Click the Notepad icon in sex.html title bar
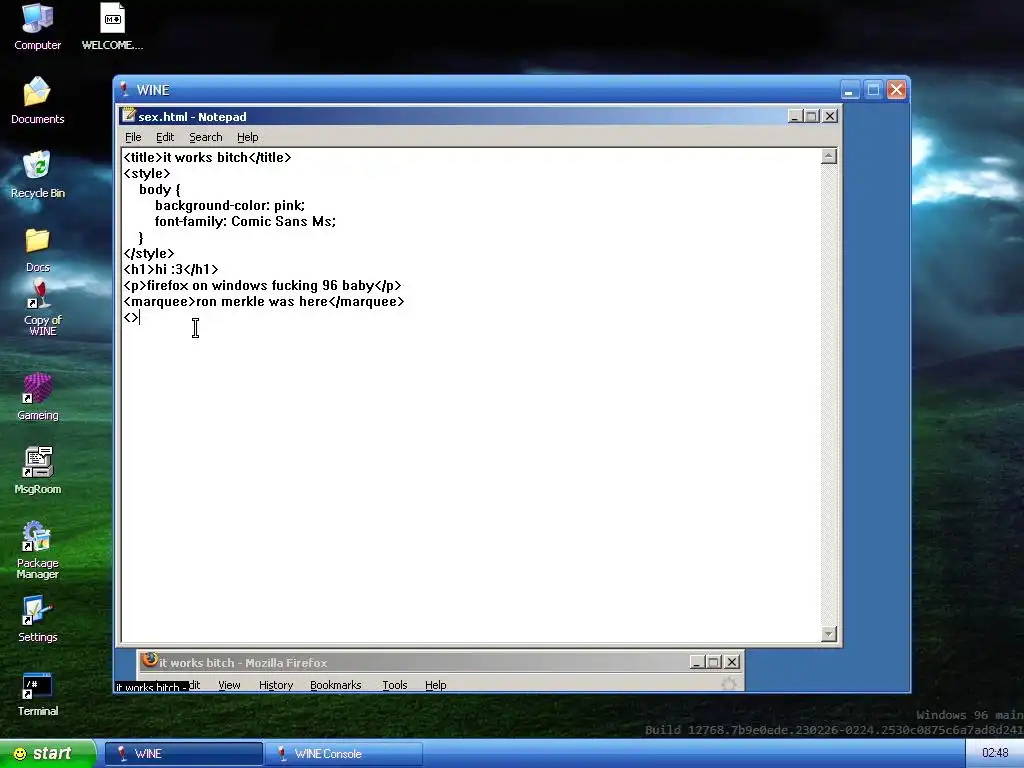 coord(129,116)
